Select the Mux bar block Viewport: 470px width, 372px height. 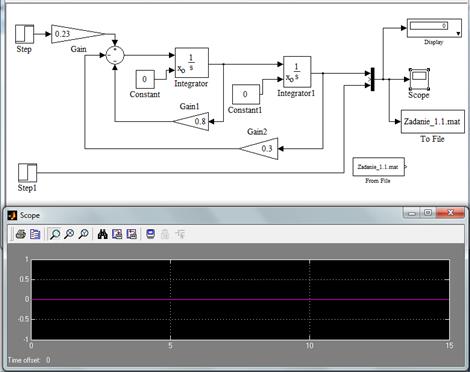coord(373,79)
